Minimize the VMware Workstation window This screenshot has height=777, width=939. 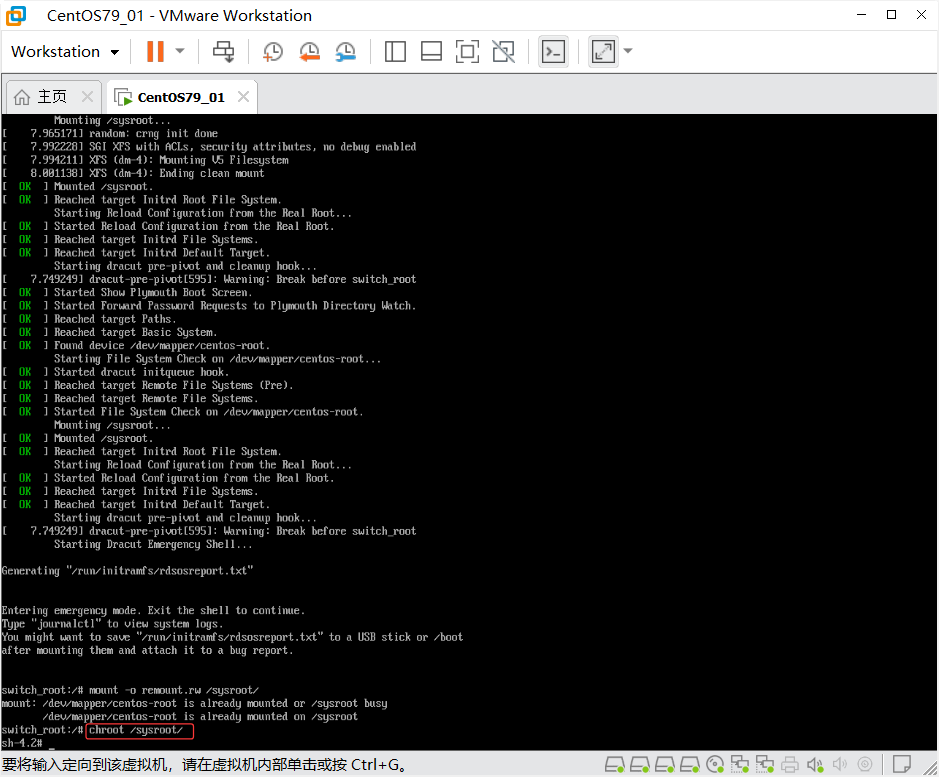click(861, 15)
